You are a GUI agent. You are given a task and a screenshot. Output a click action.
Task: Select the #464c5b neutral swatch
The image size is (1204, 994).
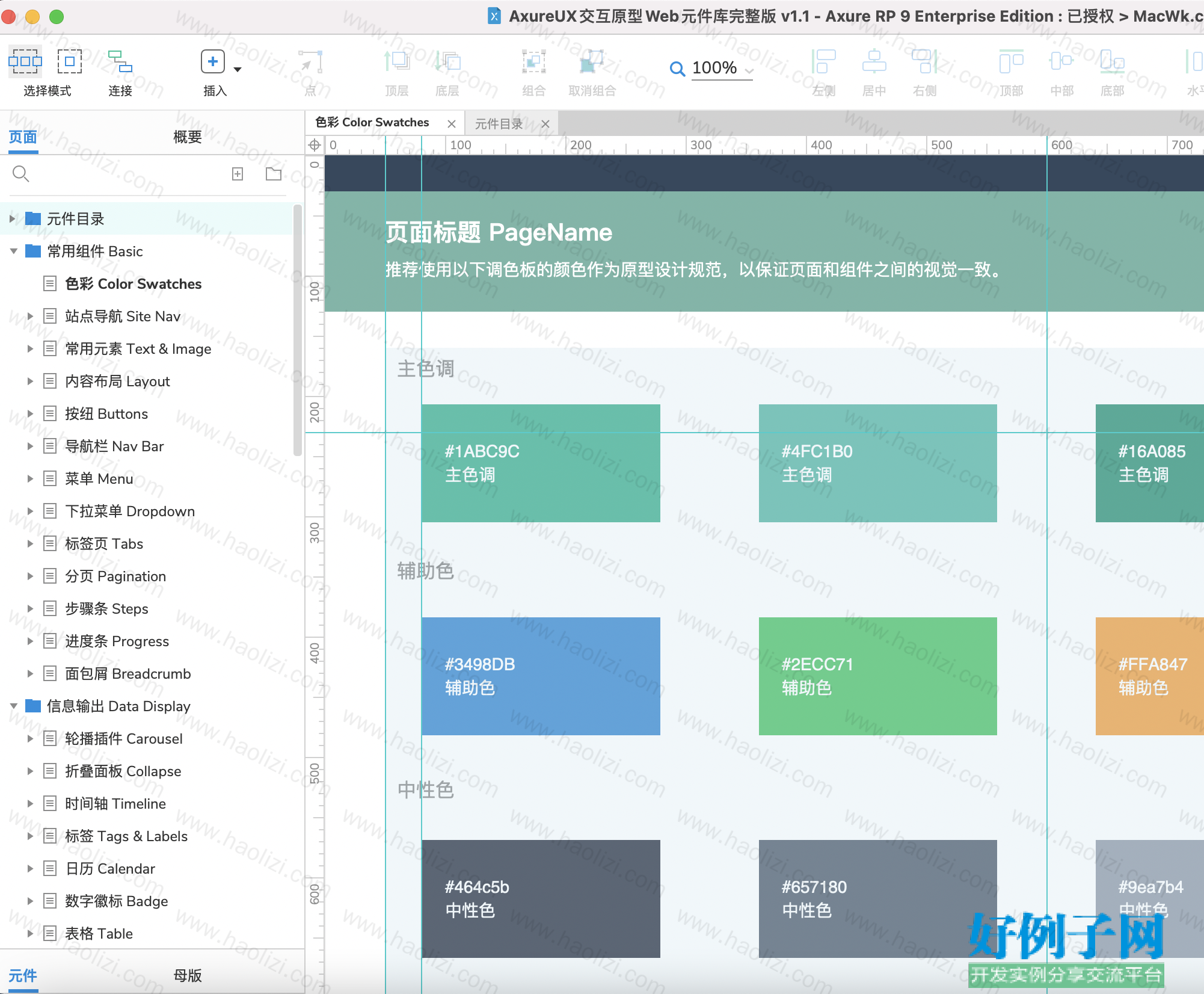[x=541, y=899]
